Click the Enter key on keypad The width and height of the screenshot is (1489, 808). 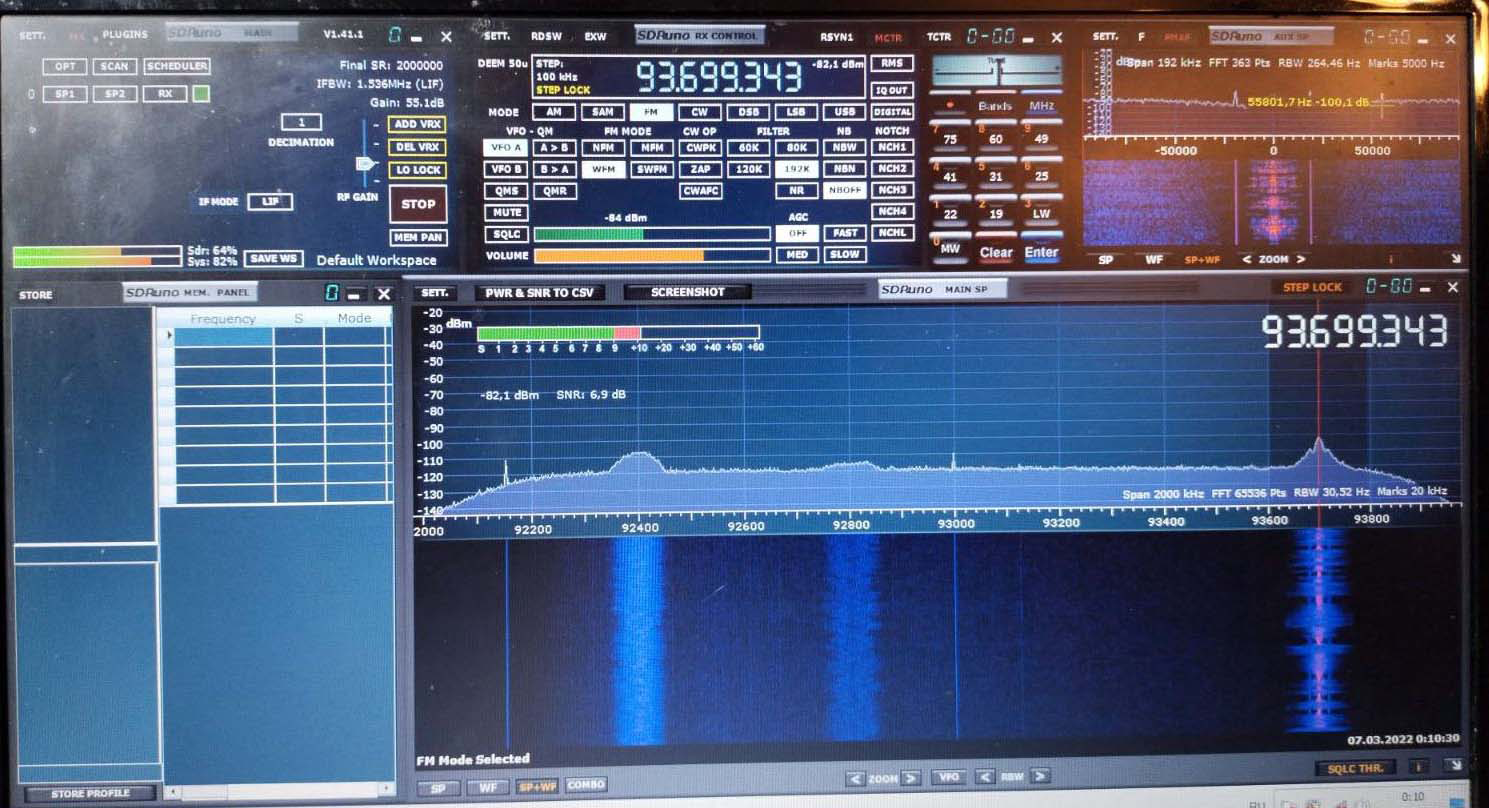click(1041, 252)
